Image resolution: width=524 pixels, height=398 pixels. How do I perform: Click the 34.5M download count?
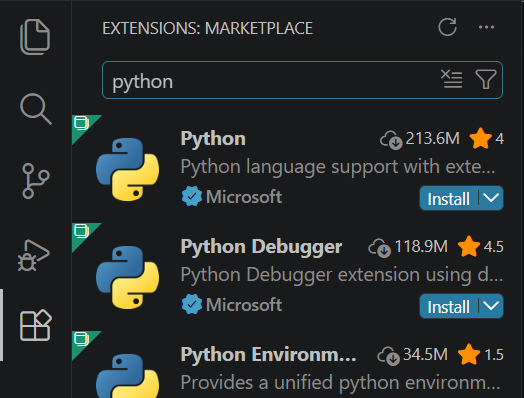click(x=412, y=355)
